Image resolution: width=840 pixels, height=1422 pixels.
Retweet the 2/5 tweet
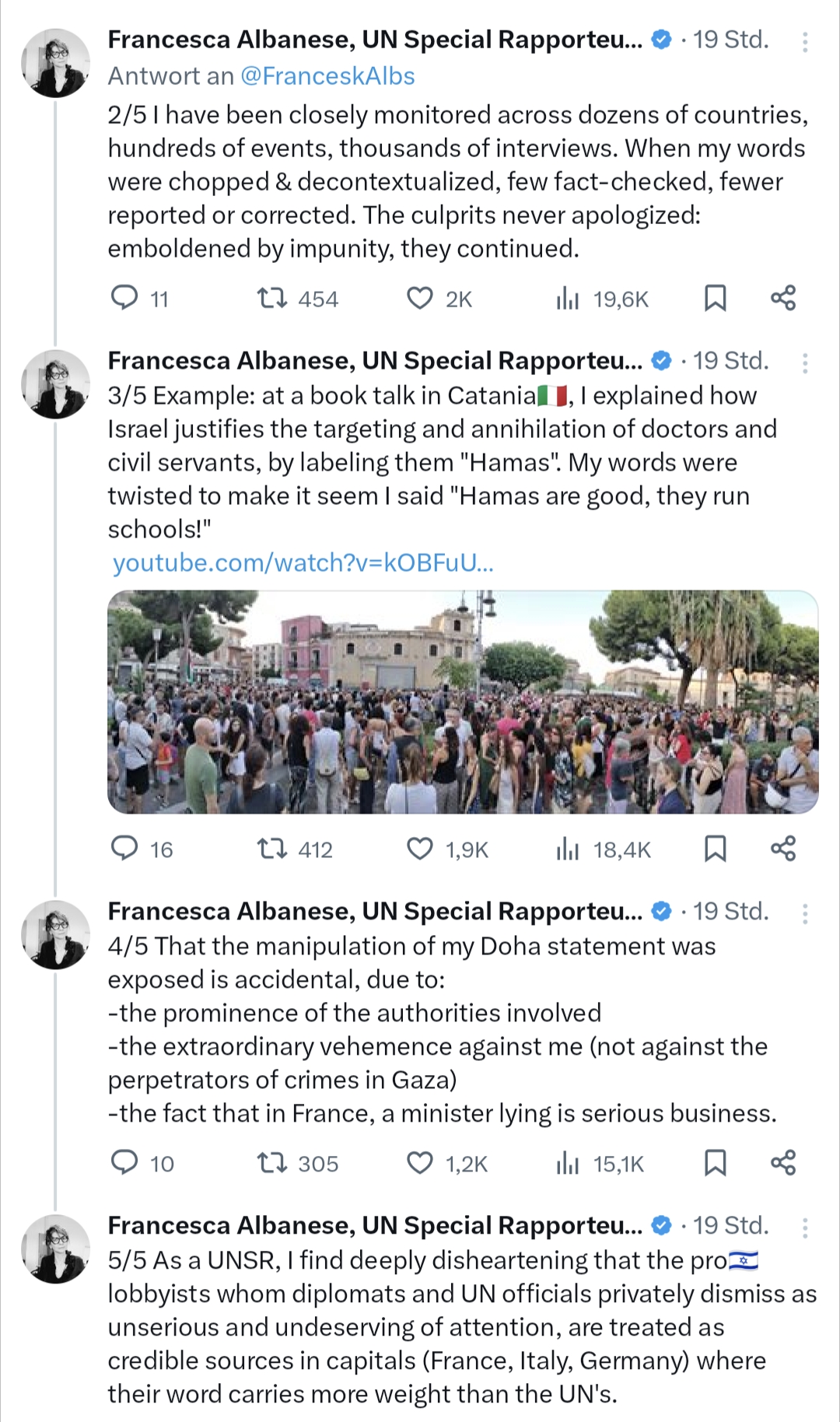click(x=272, y=298)
